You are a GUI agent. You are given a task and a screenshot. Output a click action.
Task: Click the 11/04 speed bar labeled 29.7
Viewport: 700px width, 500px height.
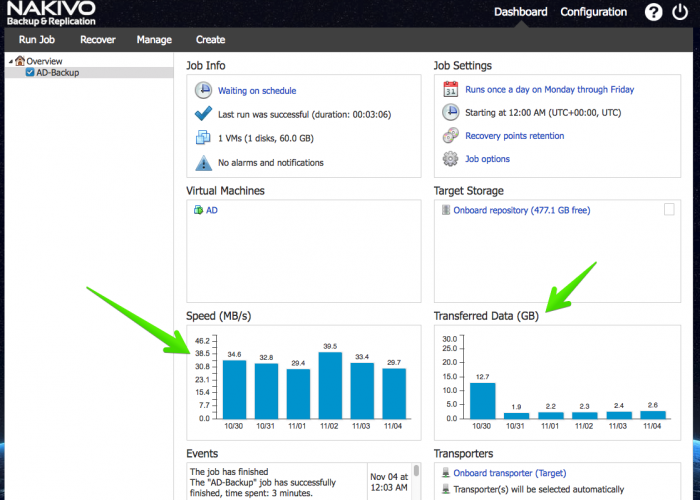[x=394, y=393]
